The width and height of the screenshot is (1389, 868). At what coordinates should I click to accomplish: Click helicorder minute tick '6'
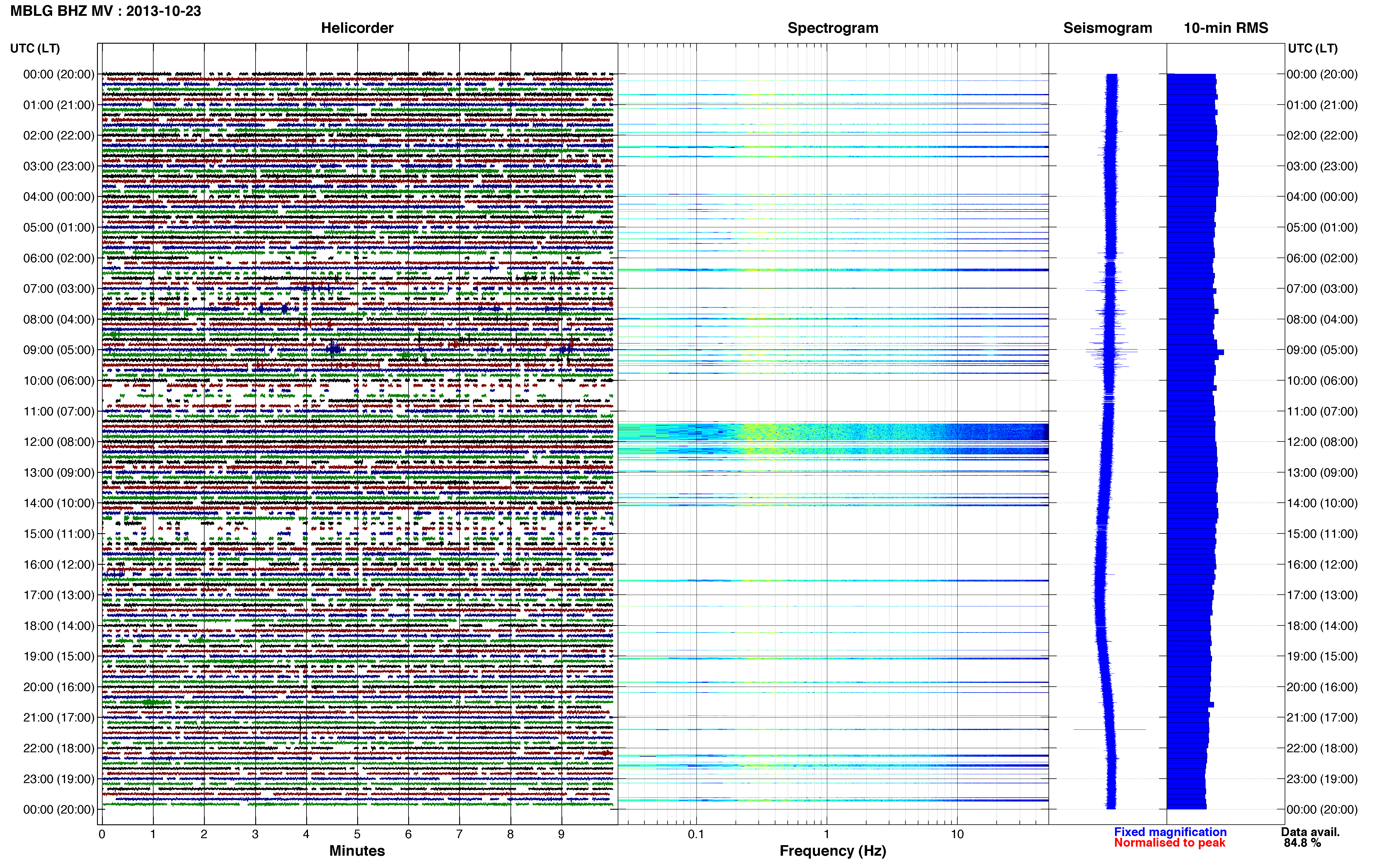[408, 834]
